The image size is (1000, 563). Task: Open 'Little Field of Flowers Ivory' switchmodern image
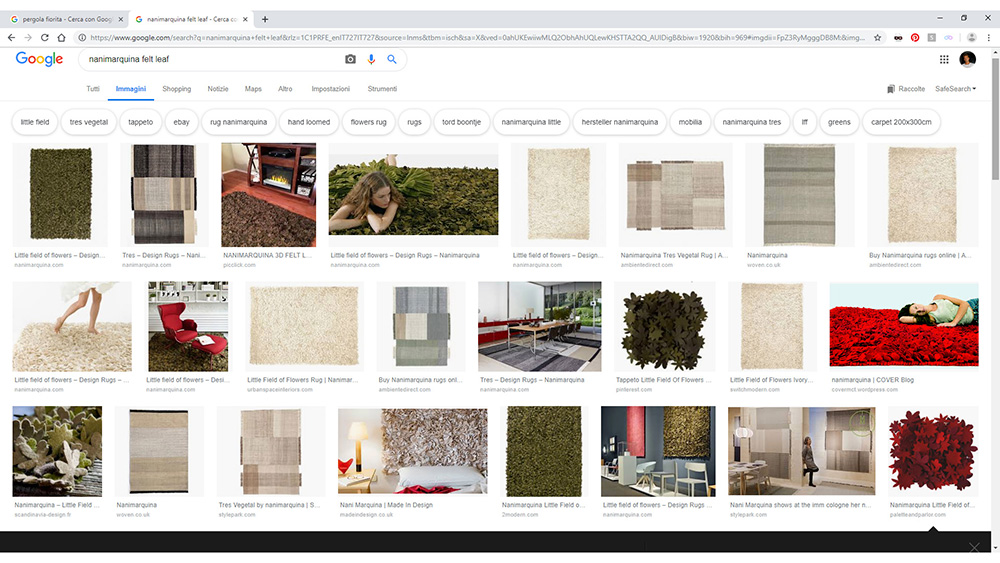pos(772,326)
